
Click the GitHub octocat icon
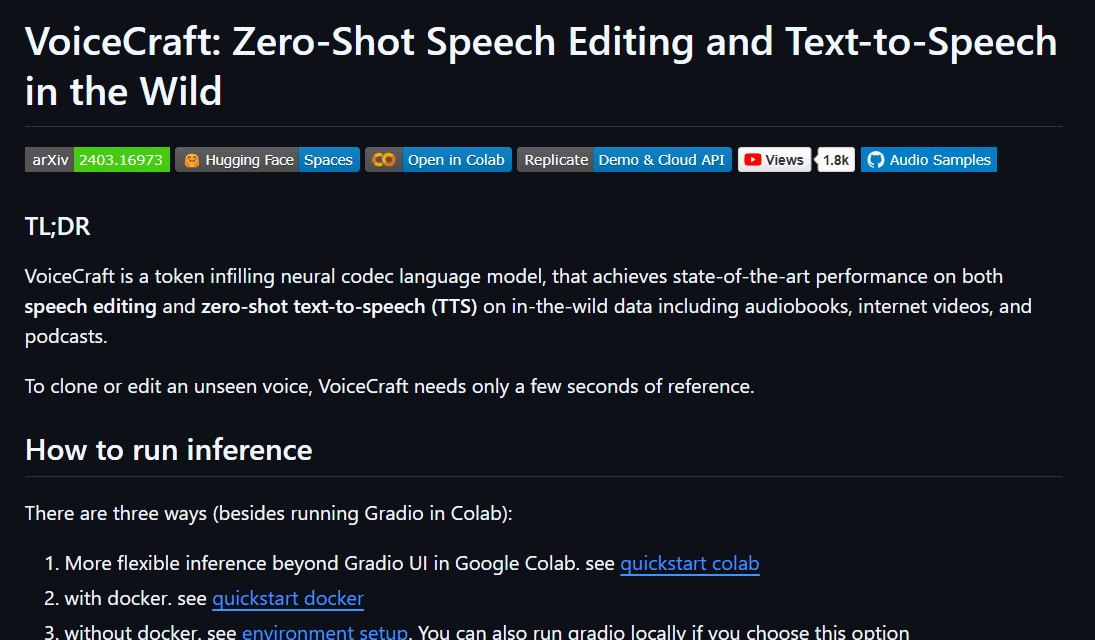[876, 160]
